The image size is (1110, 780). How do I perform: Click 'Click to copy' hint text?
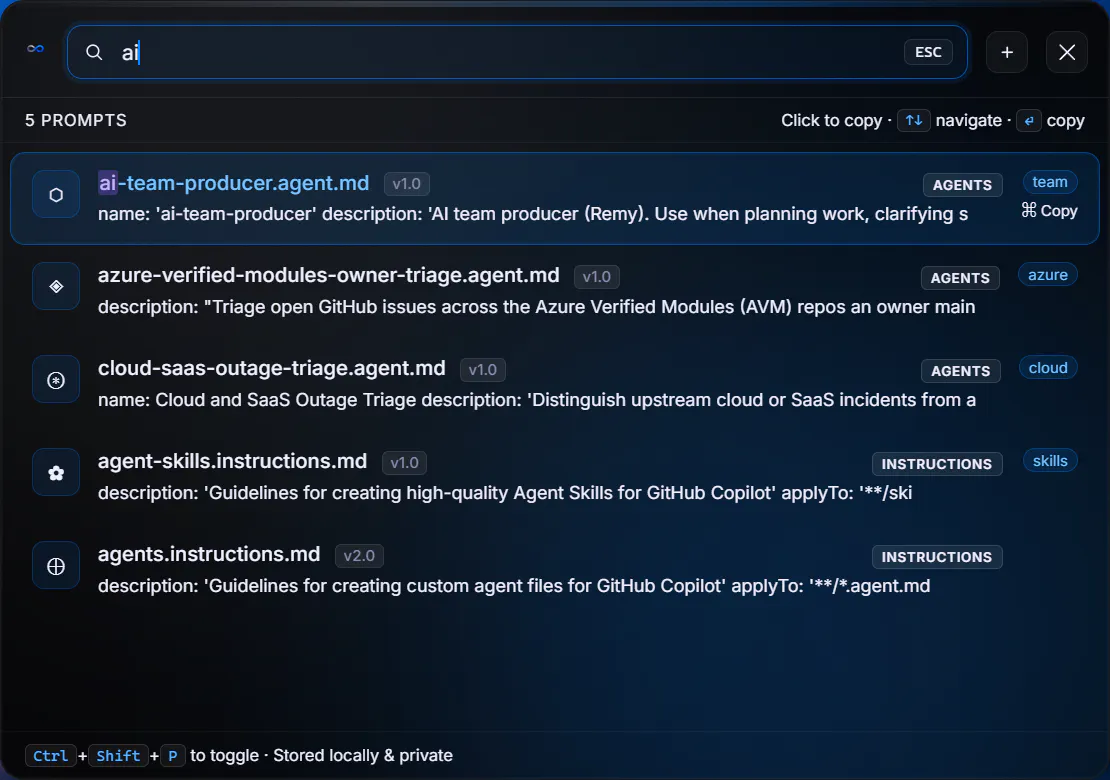(x=832, y=120)
